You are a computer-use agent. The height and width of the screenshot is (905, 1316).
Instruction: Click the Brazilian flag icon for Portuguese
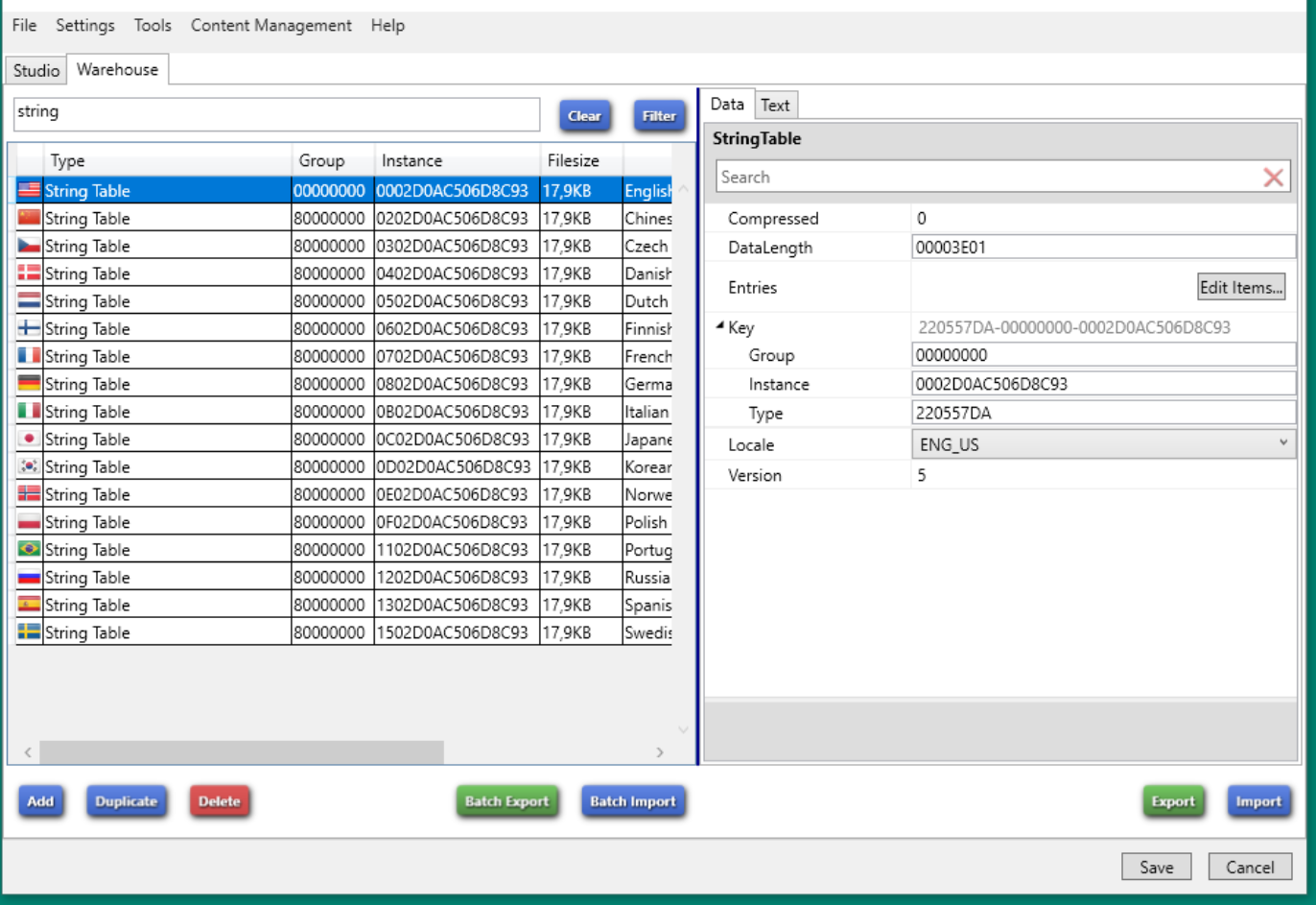29,549
